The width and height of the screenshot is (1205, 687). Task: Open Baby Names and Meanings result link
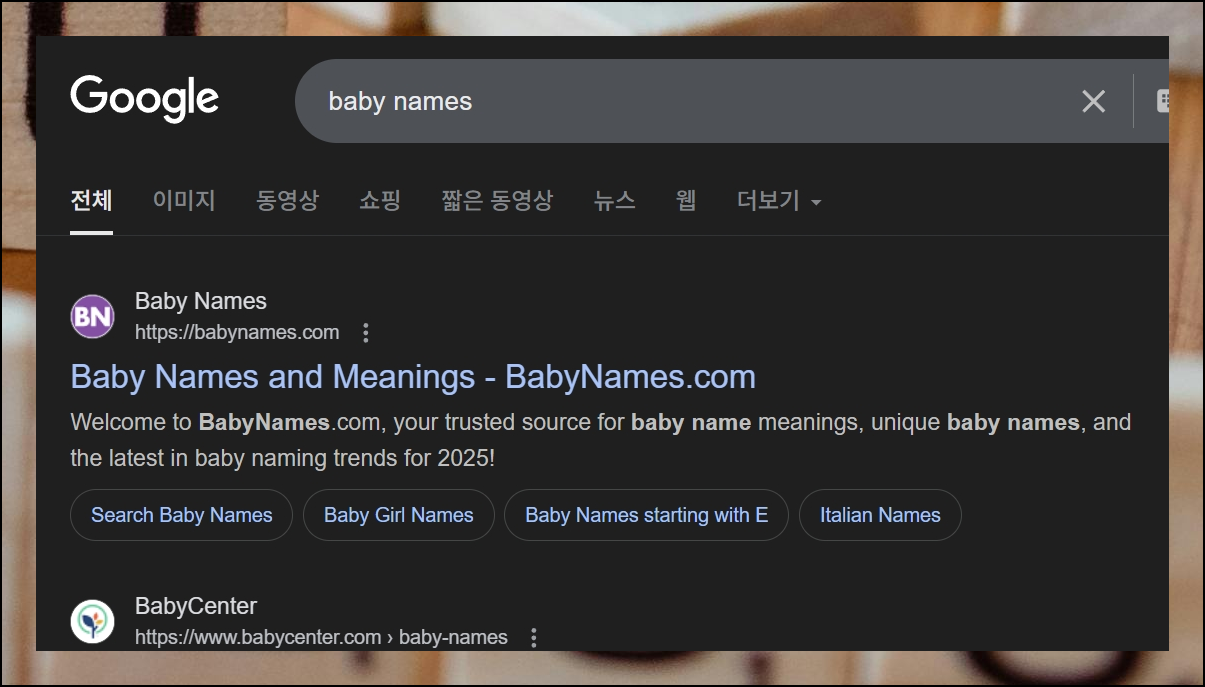pos(413,377)
